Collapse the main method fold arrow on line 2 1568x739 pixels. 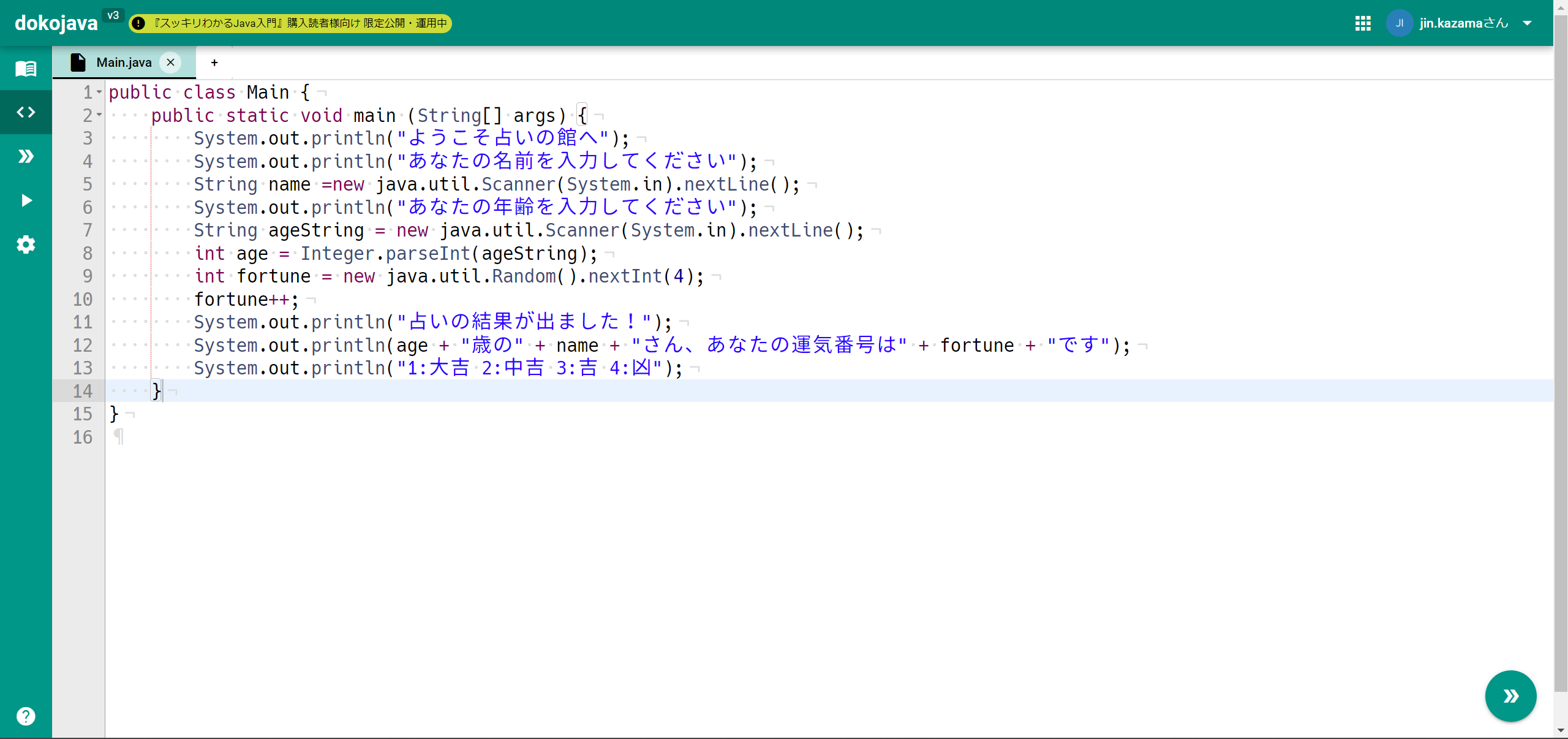[x=99, y=115]
